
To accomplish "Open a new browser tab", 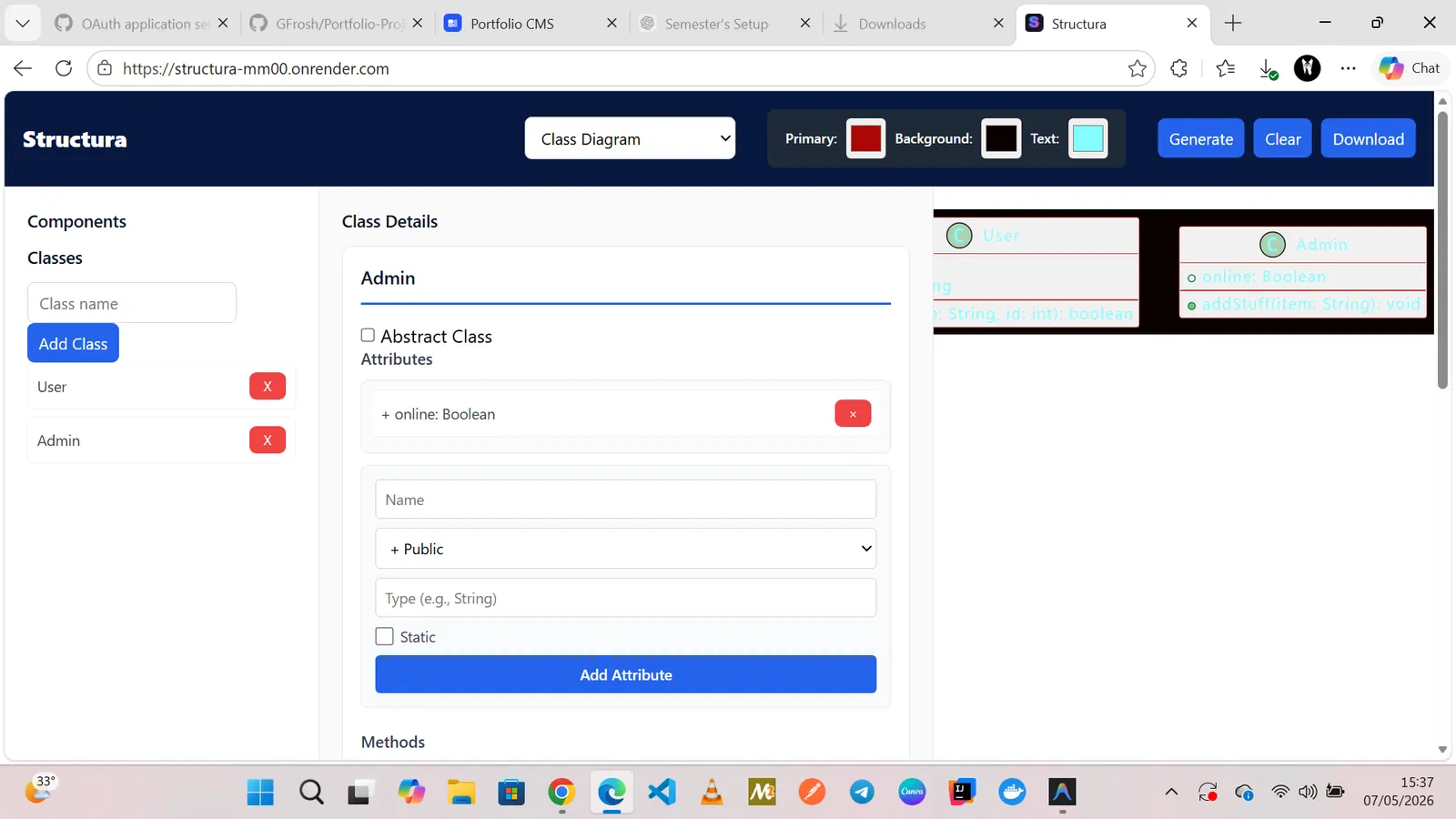I will (x=1233, y=24).
